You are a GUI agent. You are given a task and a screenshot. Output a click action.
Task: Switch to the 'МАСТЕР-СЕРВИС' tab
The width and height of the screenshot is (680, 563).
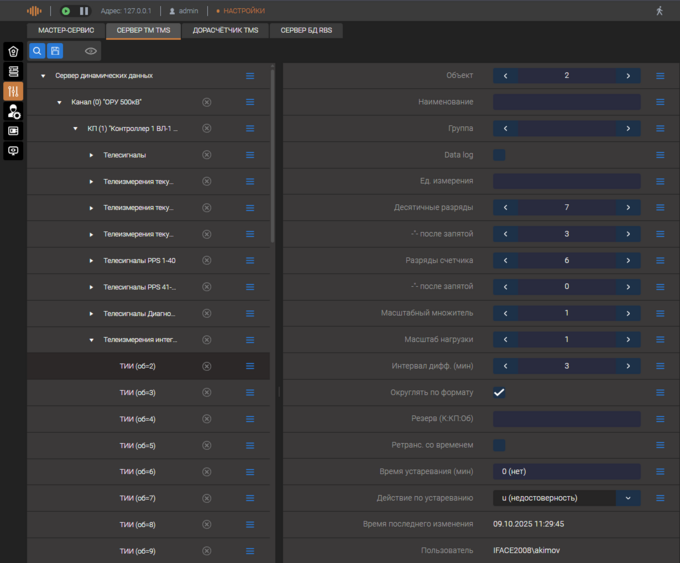click(x=66, y=31)
